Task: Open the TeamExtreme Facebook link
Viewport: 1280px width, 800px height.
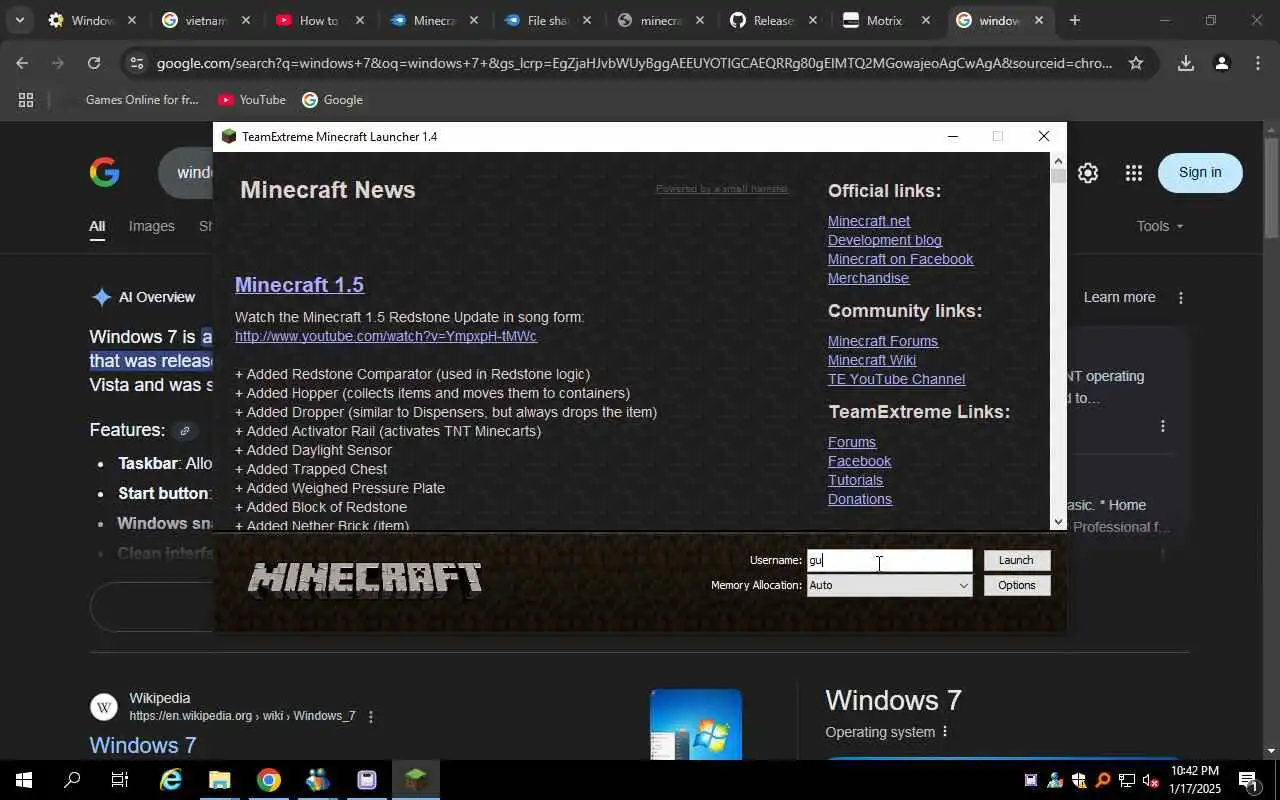Action: coord(859,461)
